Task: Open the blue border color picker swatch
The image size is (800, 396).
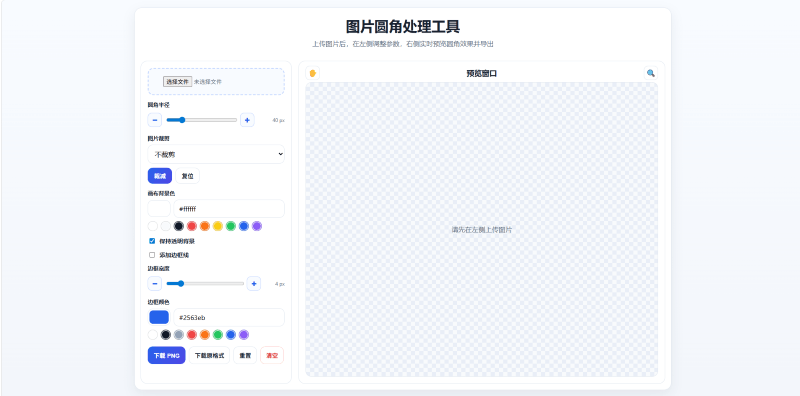Action: click(x=159, y=317)
